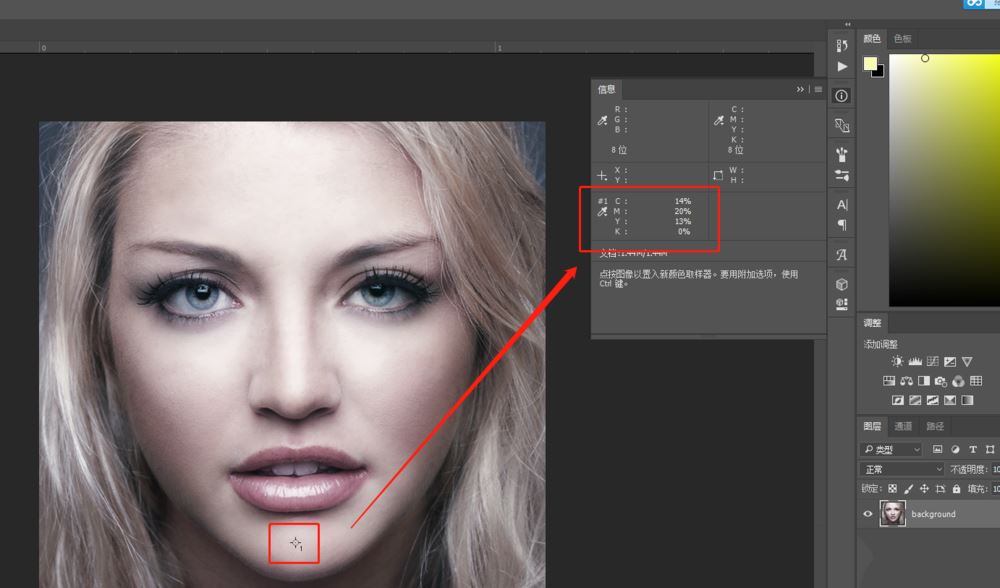Switch to the 通道 Channels tab
1000x588 pixels.
pos(903,426)
